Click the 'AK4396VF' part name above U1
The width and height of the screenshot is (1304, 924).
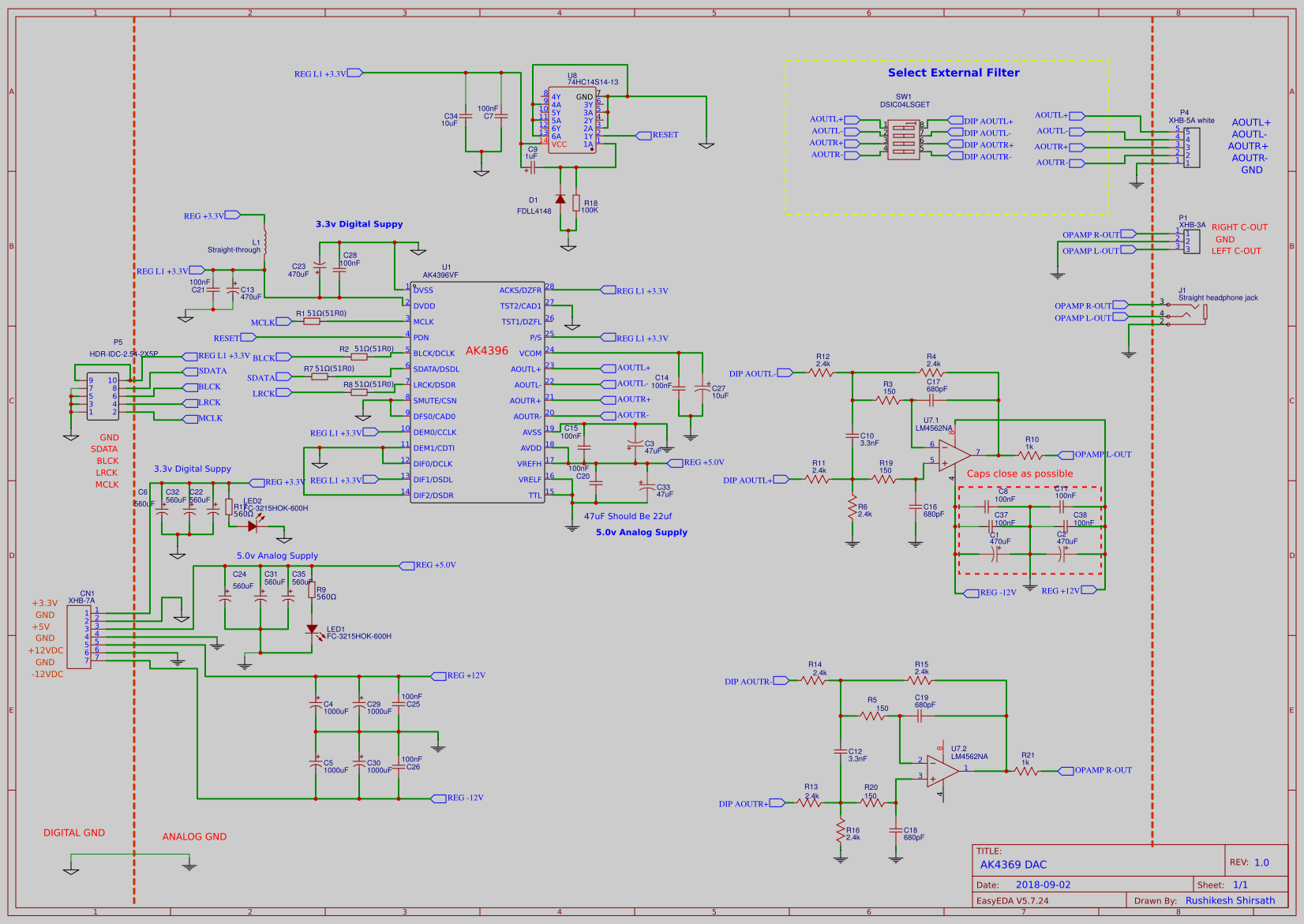tap(440, 275)
